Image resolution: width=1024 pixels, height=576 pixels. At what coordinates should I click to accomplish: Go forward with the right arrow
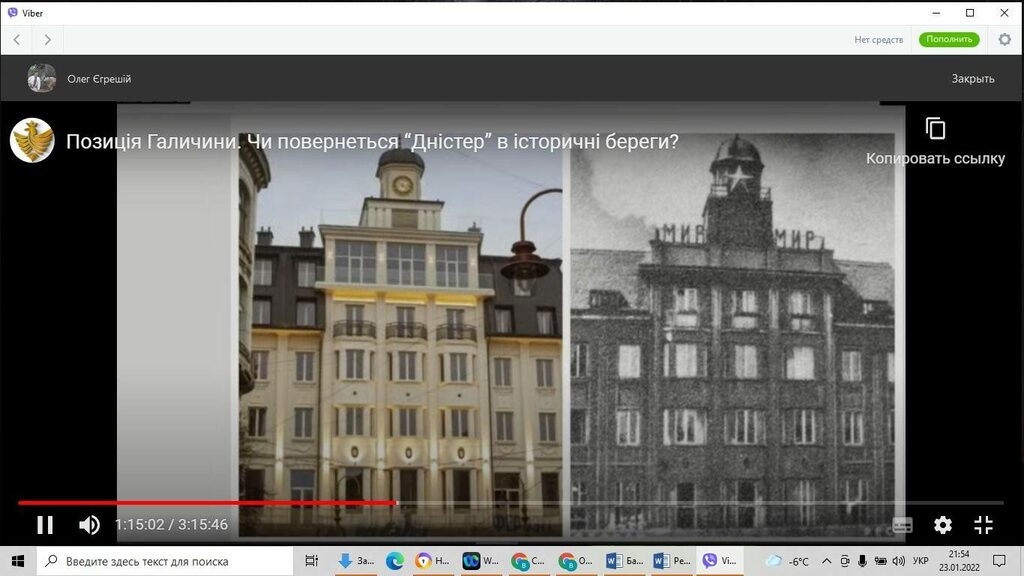tap(47, 40)
